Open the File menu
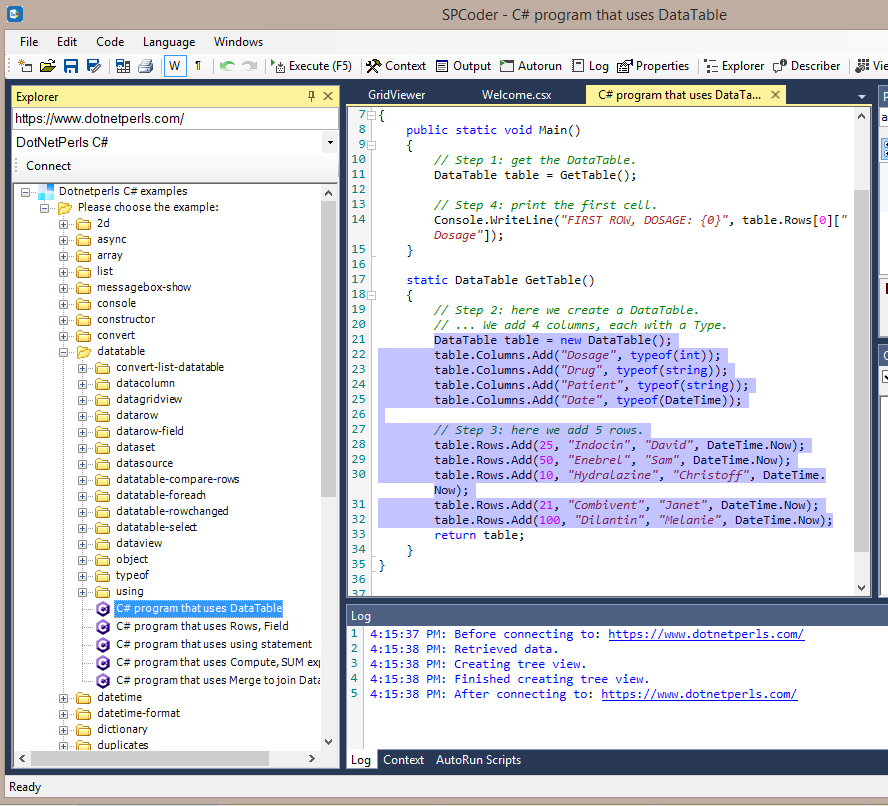 [29, 42]
